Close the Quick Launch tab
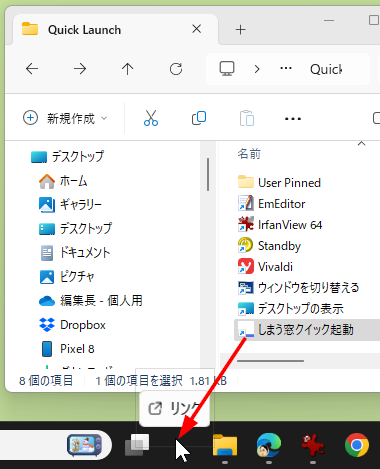This screenshot has height=469, width=380. (197, 29)
